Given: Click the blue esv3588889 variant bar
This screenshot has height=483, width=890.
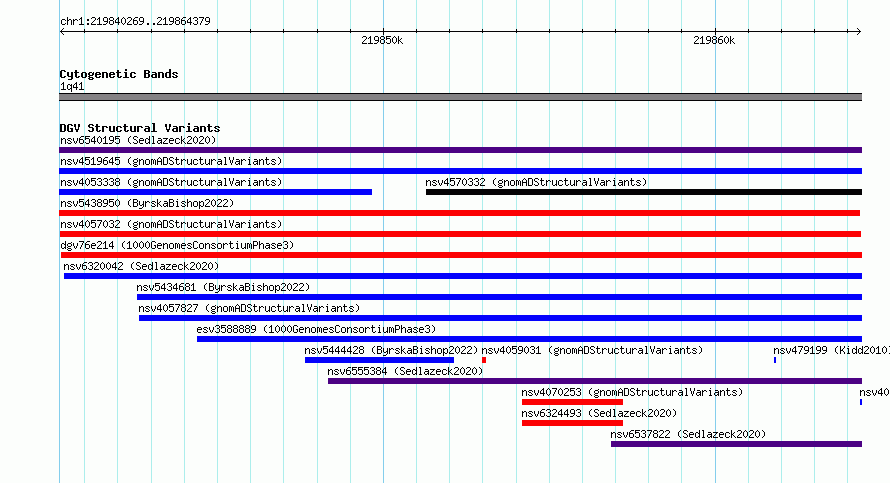Looking at the screenshot, I should point(530,339).
